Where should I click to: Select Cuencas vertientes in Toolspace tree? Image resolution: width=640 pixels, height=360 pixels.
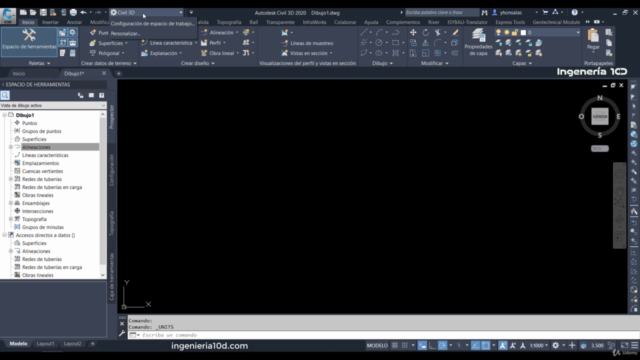(42, 171)
